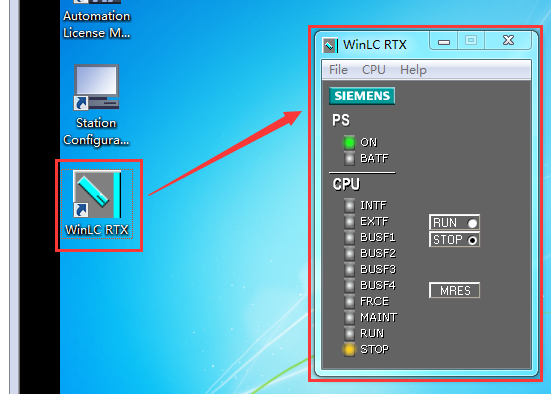Click the BUSF1 indicator LED

[349, 238]
